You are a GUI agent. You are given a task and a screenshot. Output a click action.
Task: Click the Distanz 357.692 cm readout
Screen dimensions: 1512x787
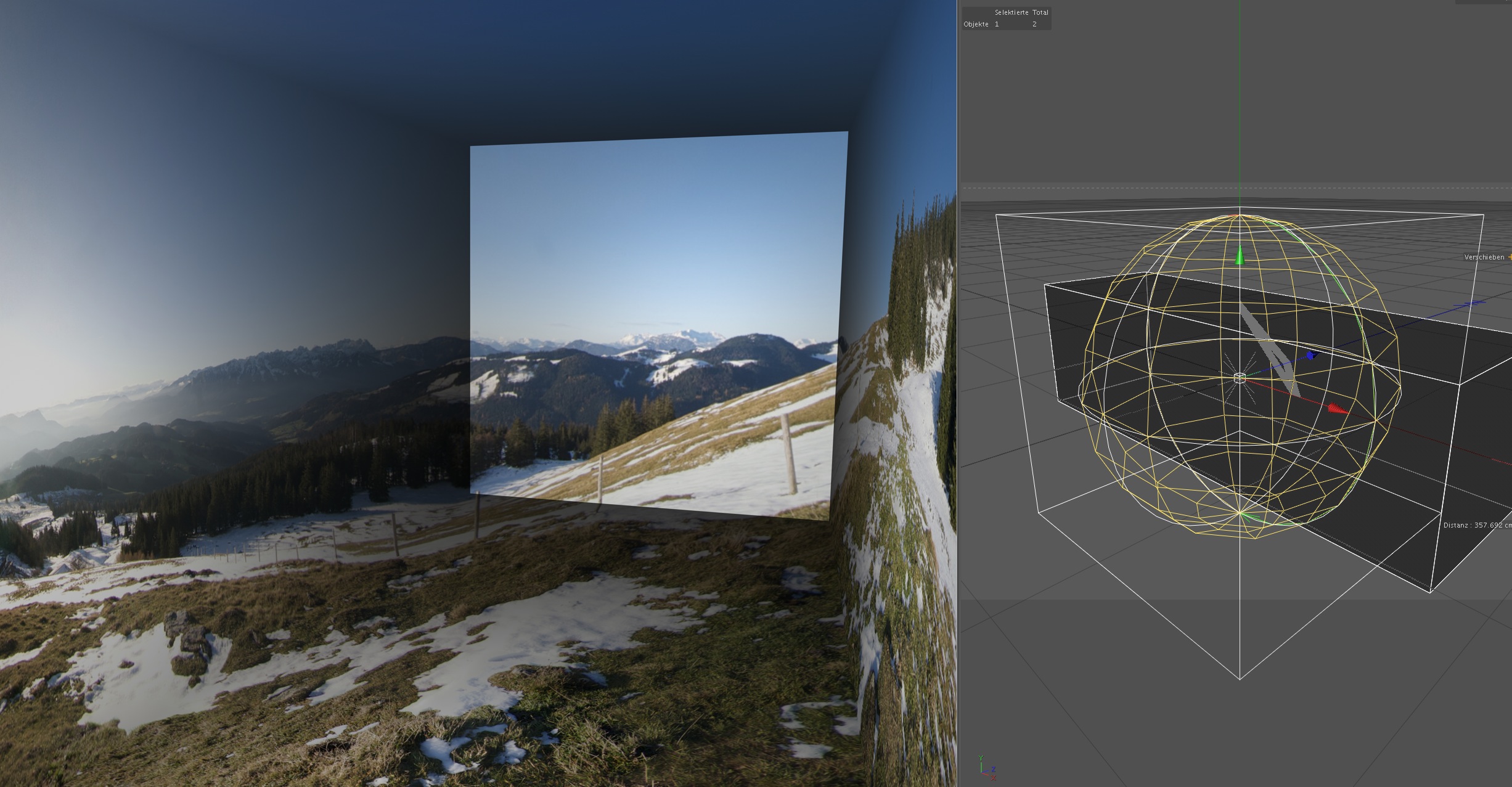(1477, 525)
